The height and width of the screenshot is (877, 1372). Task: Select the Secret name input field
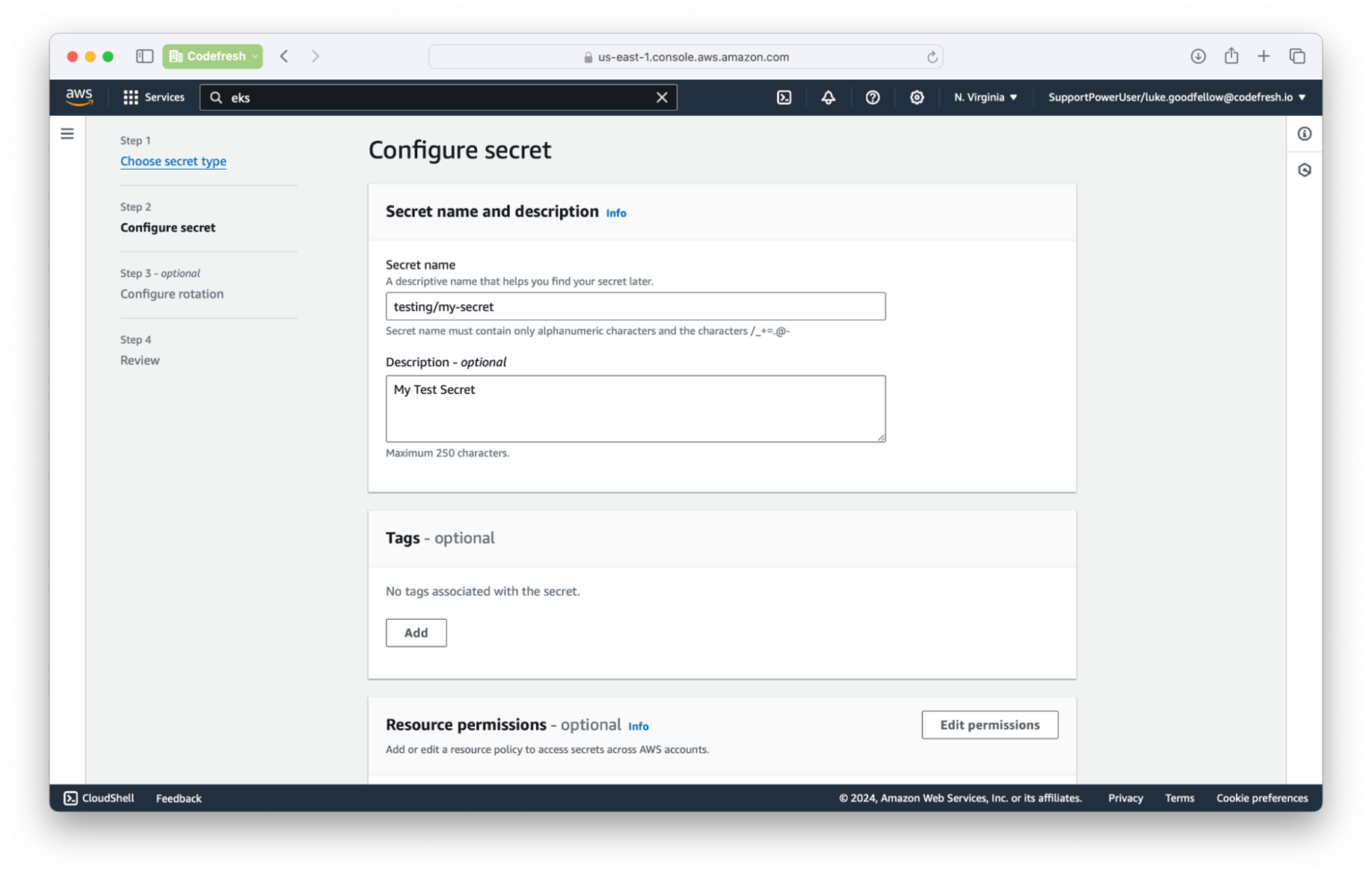click(634, 305)
